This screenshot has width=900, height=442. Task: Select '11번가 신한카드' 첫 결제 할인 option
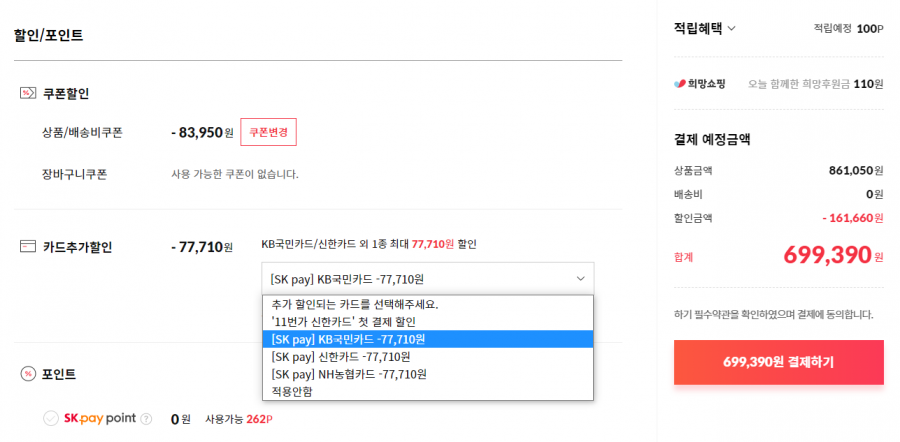pos(428,321)
